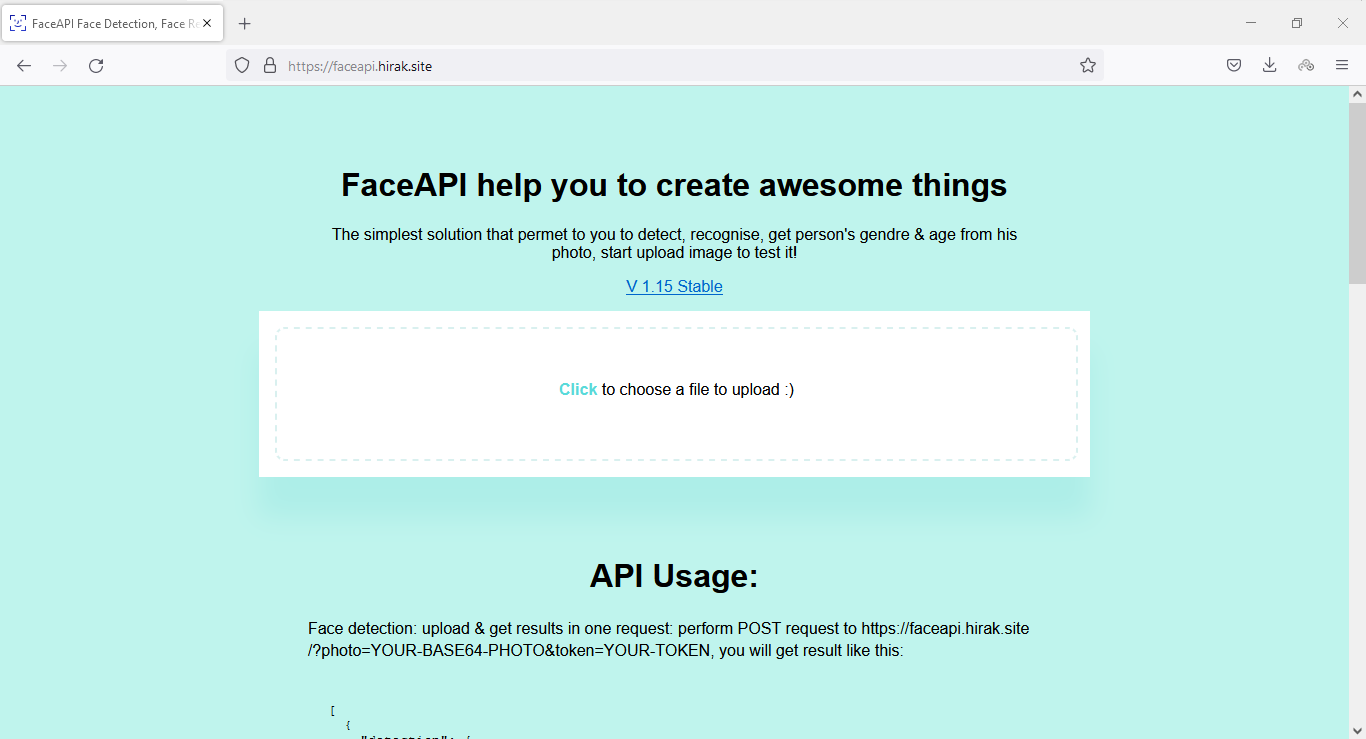Close the FaceAPI Face Detection tab
The height and width of the screenshot is (739, 1366).
207,23
